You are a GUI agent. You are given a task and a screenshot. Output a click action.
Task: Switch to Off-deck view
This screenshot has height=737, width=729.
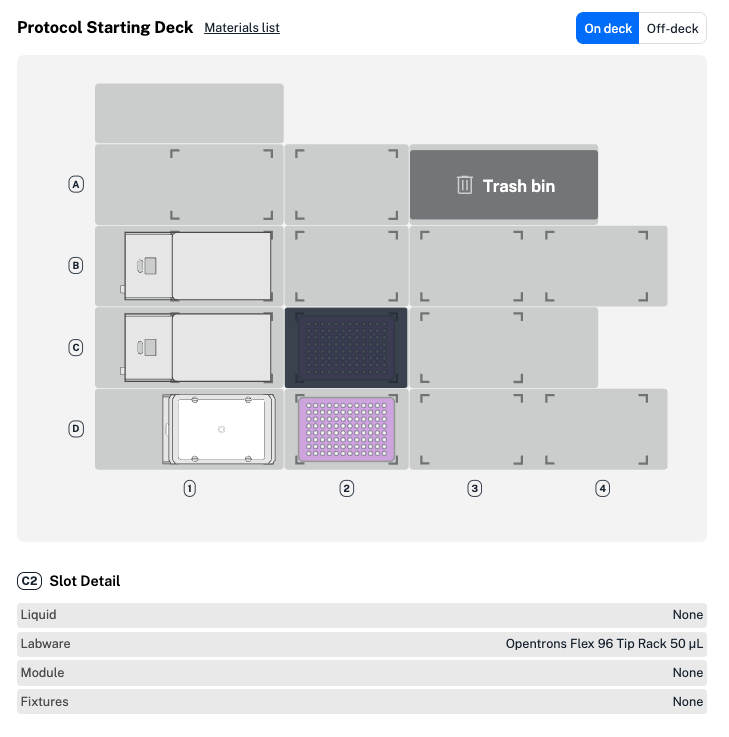pyautogui.click(x=672, y=28)
